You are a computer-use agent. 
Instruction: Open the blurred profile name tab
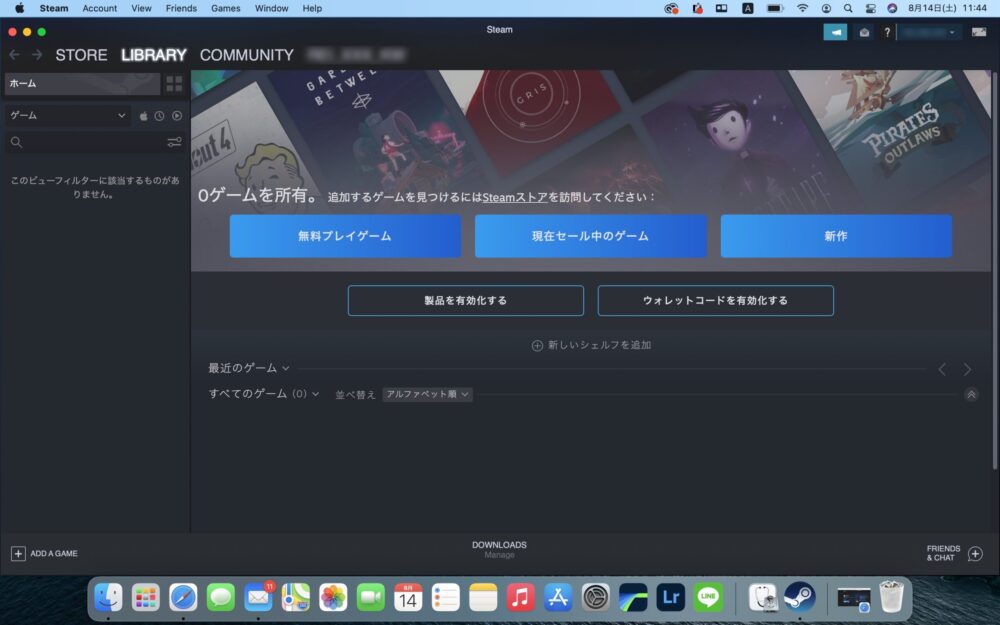click(356, 55)
